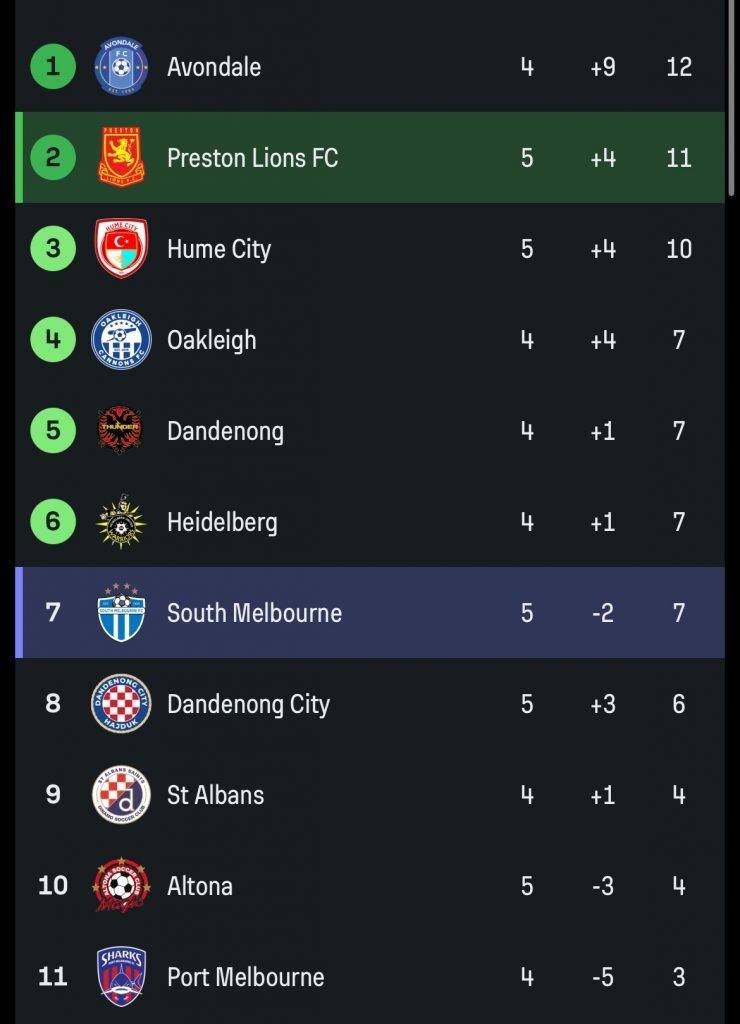Select the South Melbourne FC shield

pos(121,613)
